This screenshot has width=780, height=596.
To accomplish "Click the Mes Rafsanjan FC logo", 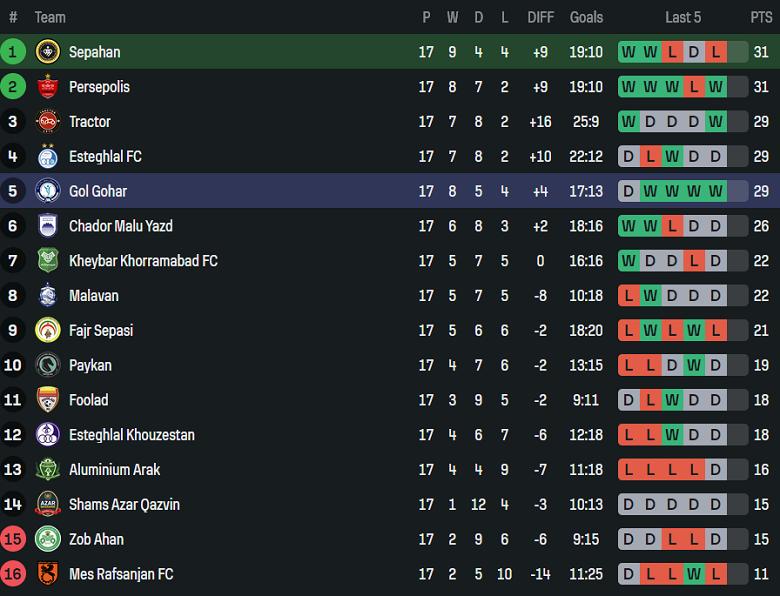I will pyautogui.click(x=48, y=574).
